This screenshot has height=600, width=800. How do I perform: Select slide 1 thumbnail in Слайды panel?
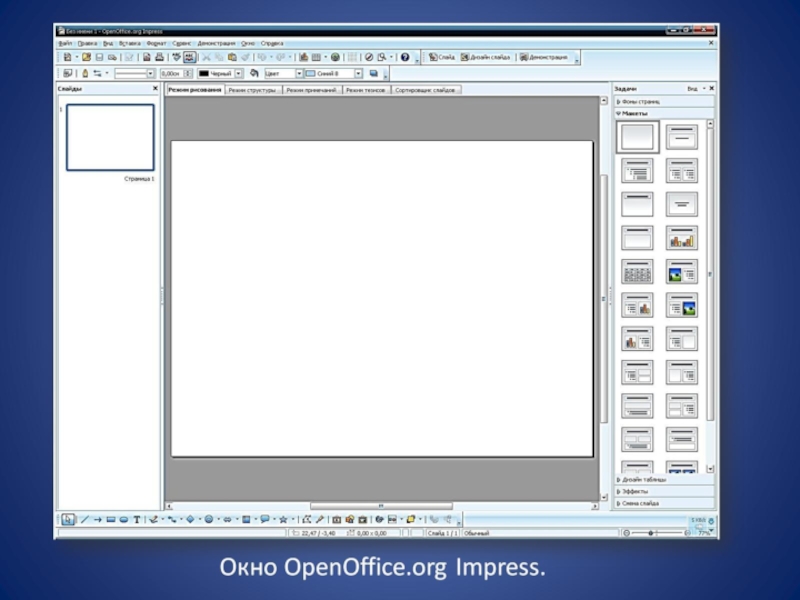(110, 137)
